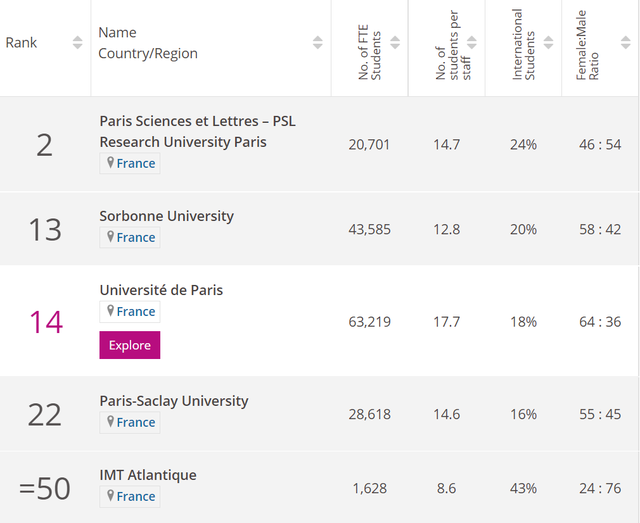Screen dimensions: 640x523
Task: Open Paris Sciences et Lettres university link
Action: click(x=197, y=131)
